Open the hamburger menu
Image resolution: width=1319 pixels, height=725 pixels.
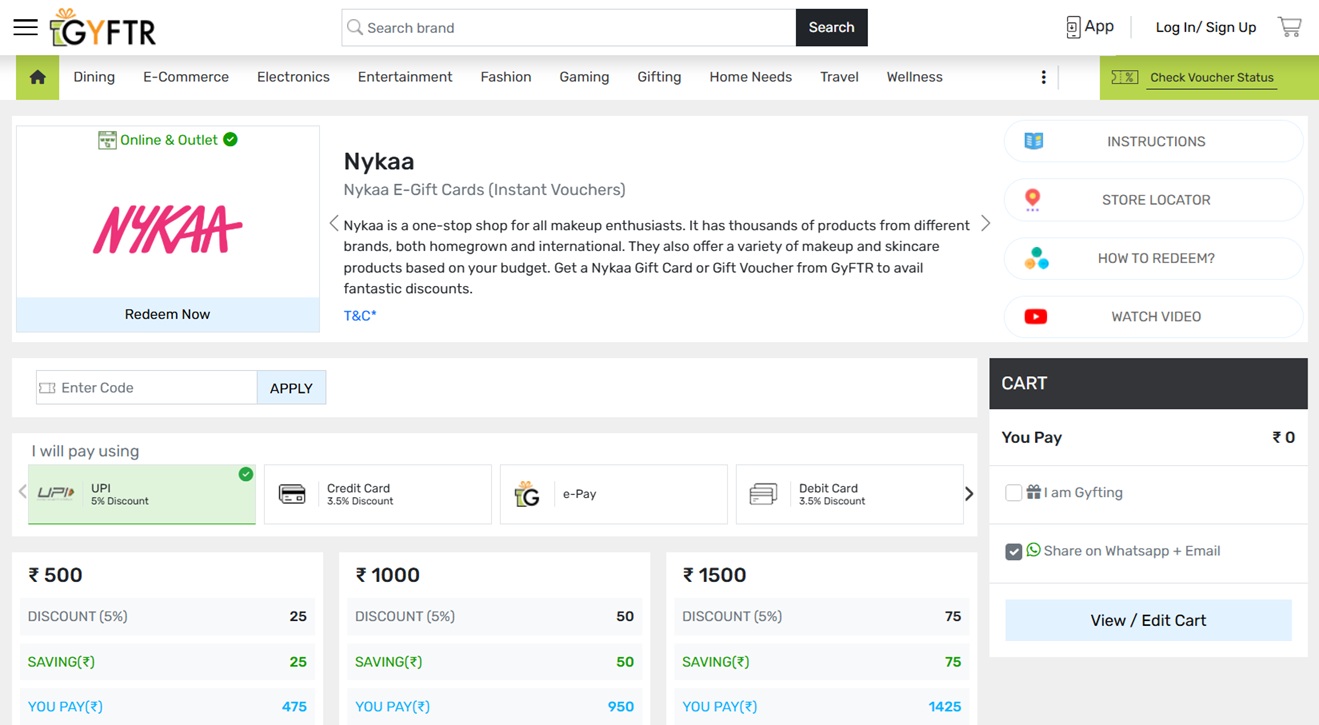point(25,28)
